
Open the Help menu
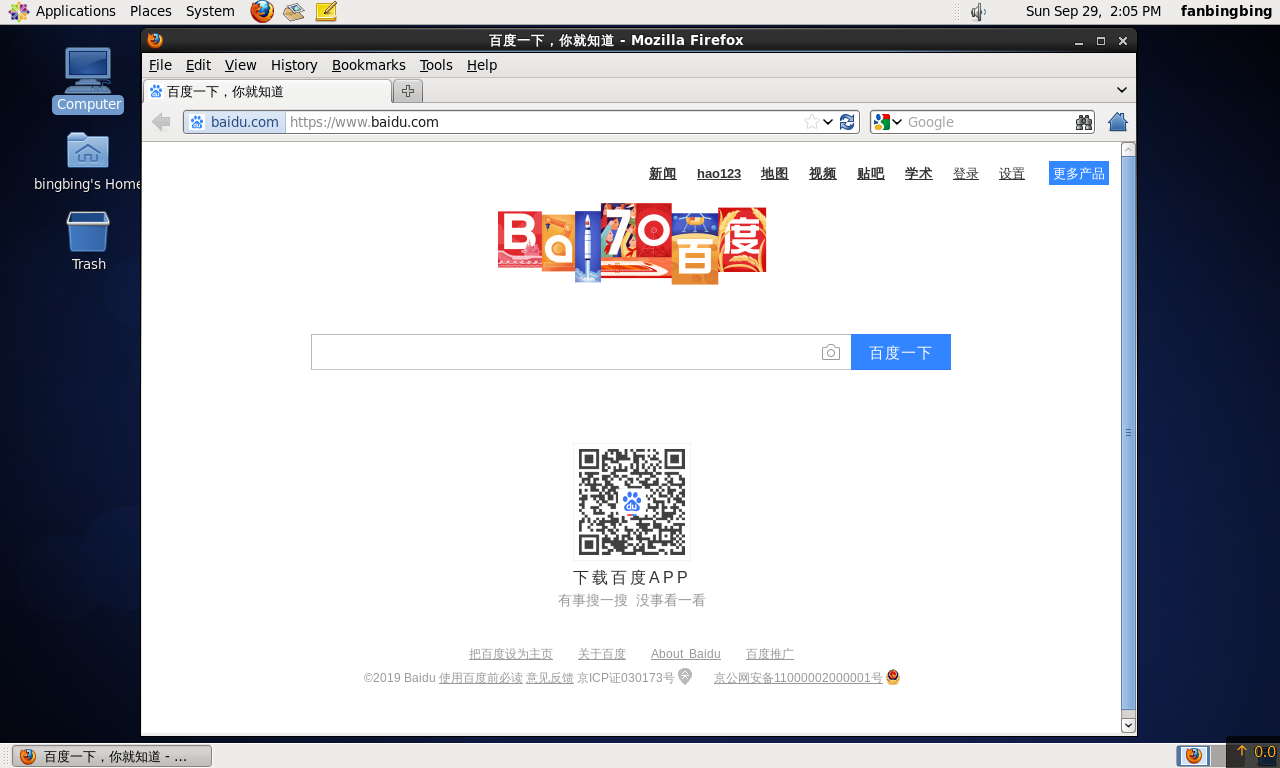coord(482,65)
